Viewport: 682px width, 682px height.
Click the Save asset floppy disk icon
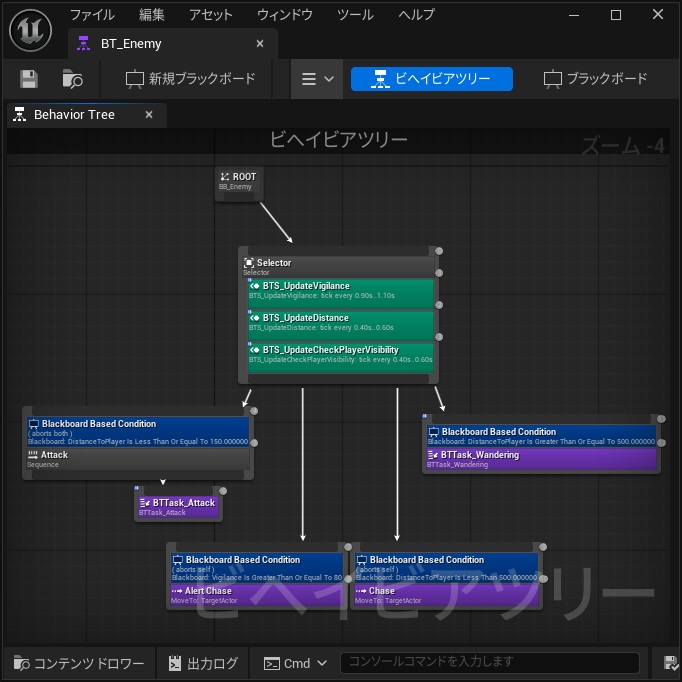[29, 79]
